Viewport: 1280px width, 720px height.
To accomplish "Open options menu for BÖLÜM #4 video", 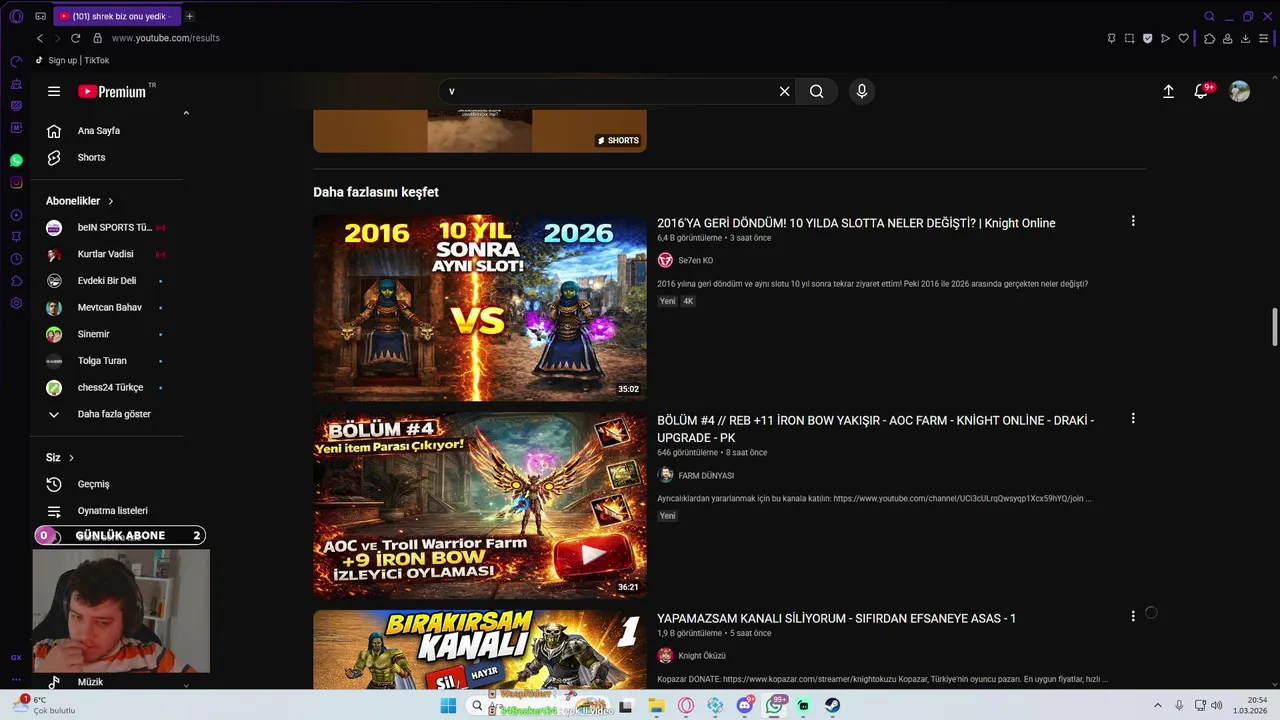I will (1133, 419).
